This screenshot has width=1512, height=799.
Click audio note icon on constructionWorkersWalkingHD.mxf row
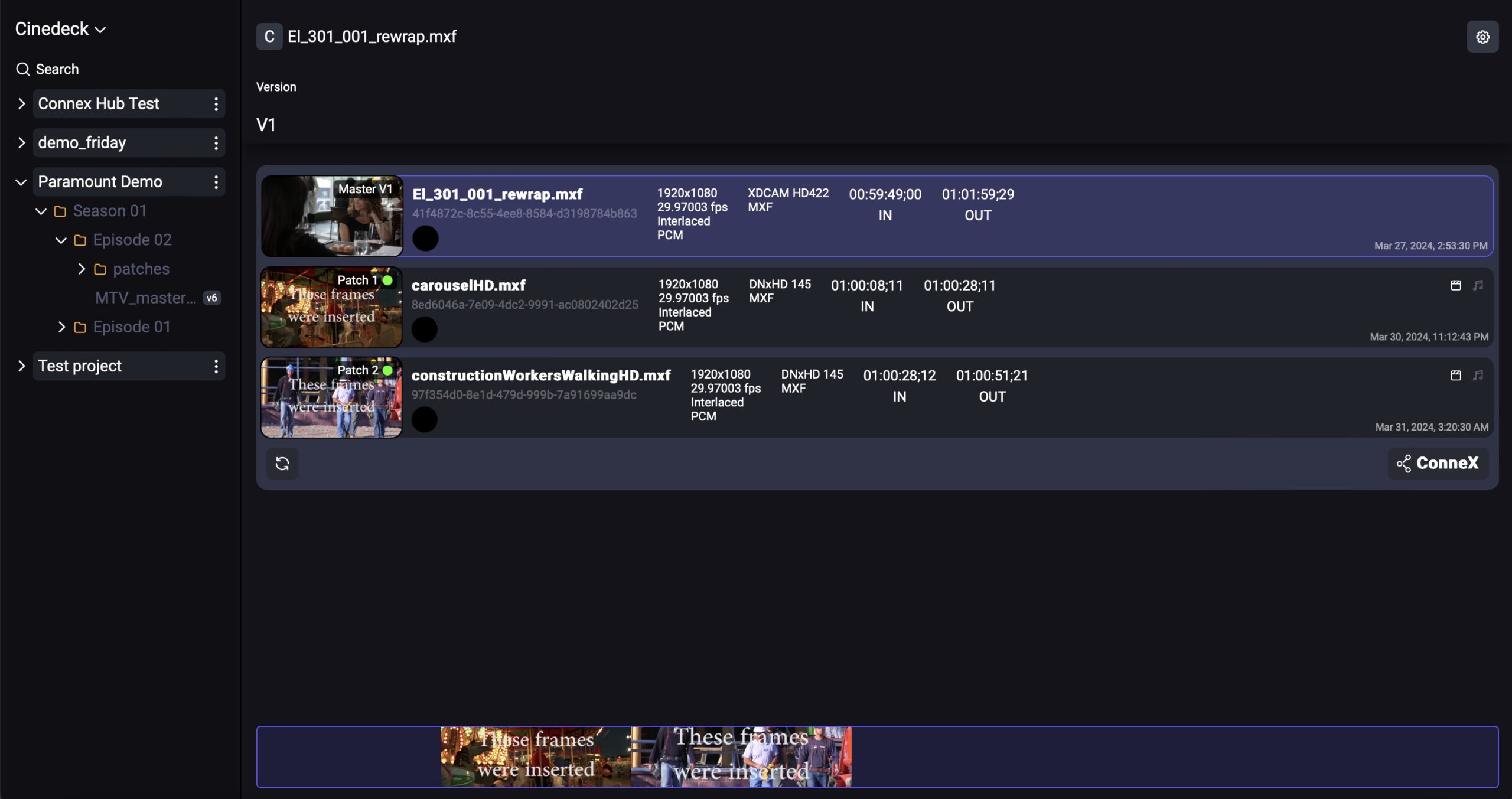point(1478,376)
